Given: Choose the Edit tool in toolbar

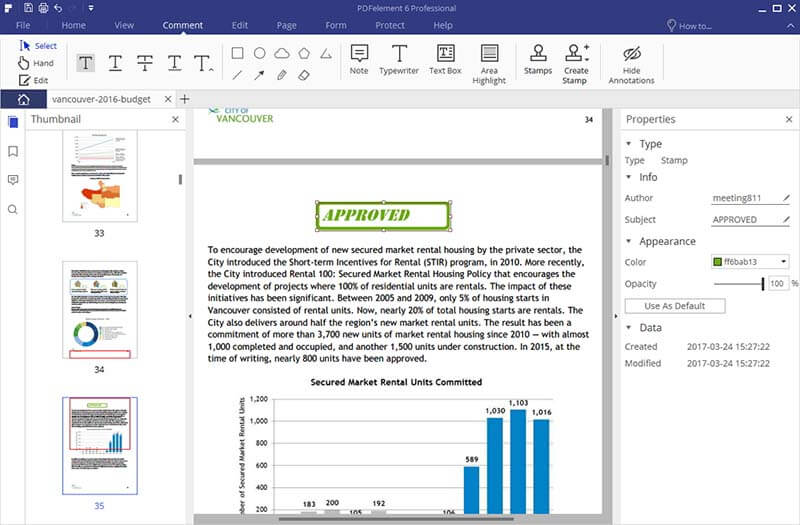Looking at the screenshot, I should 33,80.
